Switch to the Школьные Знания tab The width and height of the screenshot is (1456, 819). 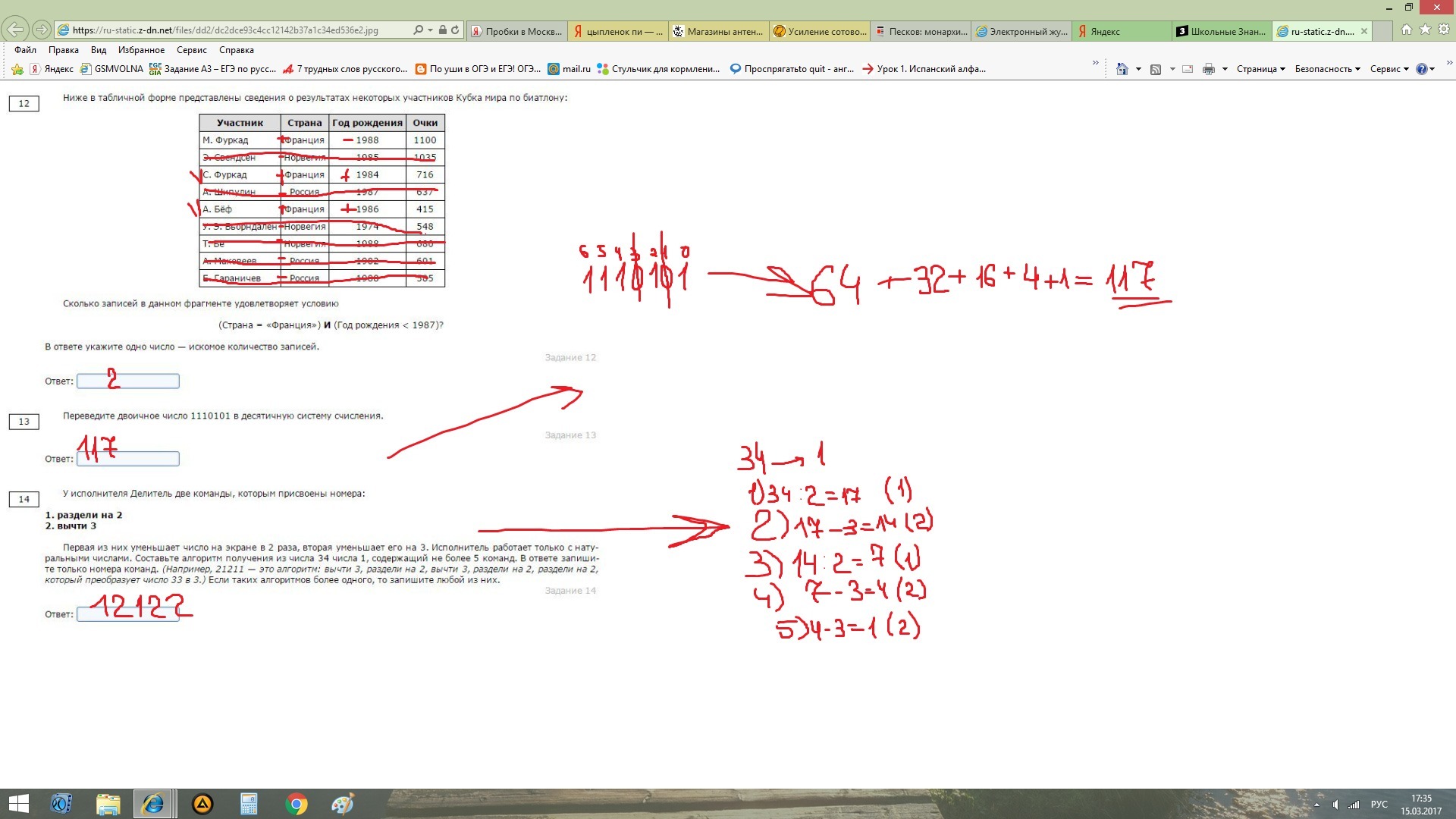tap(1221, 31)
